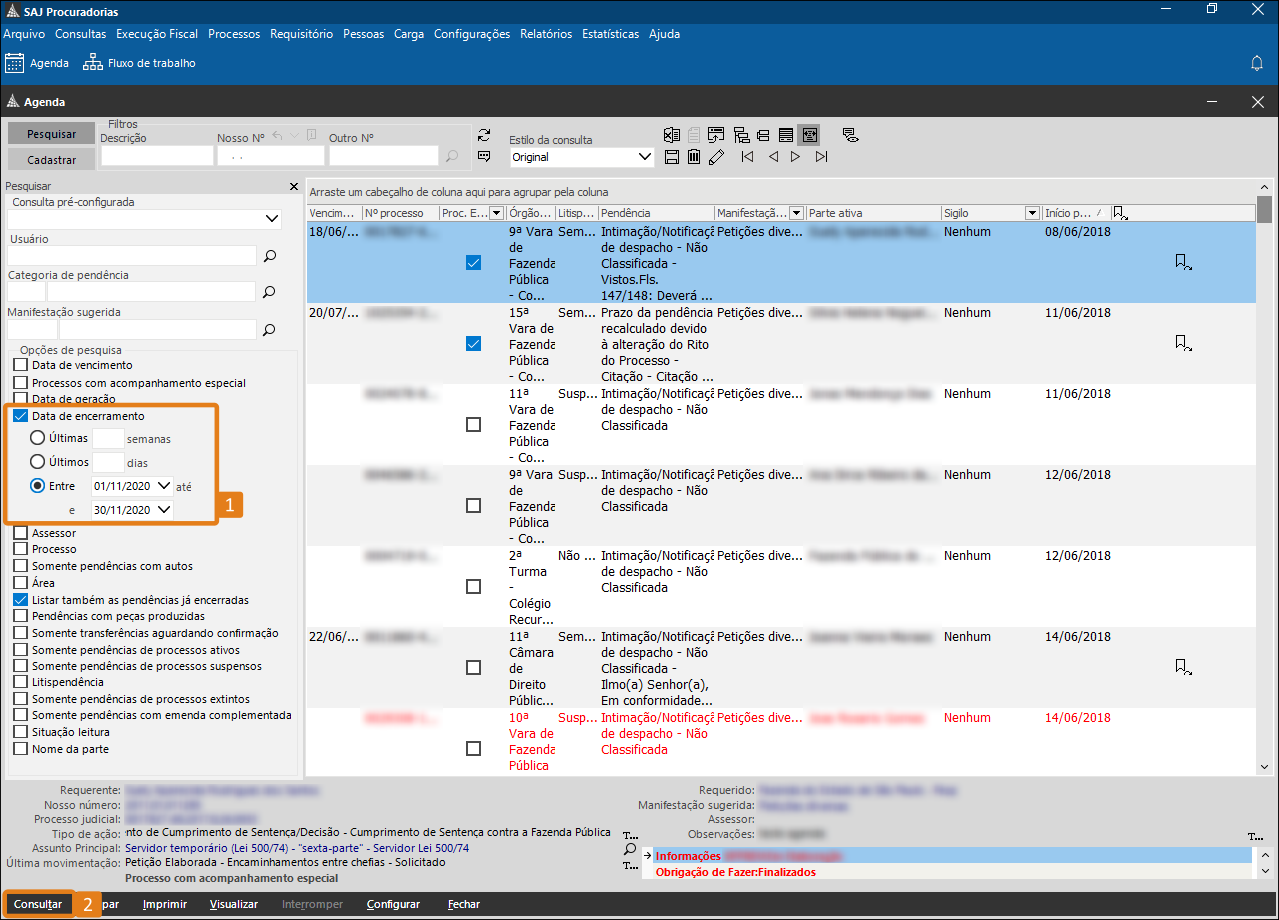Click in the Descrição filter field
This screenshot has height=920, width=1279.
coord(157,156)
